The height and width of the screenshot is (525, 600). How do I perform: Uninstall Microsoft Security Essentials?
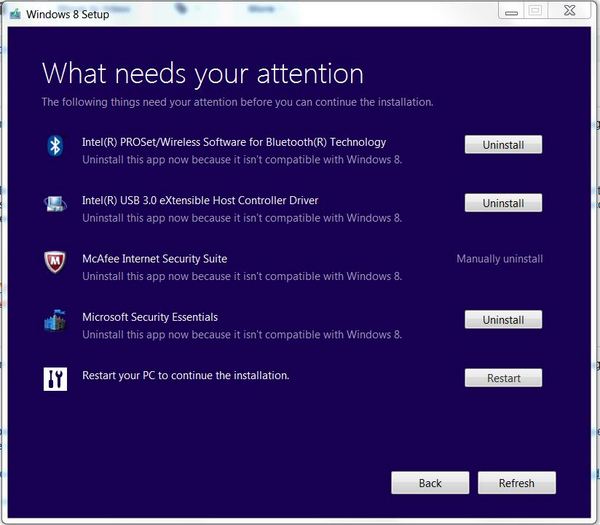tap(503, 320)
